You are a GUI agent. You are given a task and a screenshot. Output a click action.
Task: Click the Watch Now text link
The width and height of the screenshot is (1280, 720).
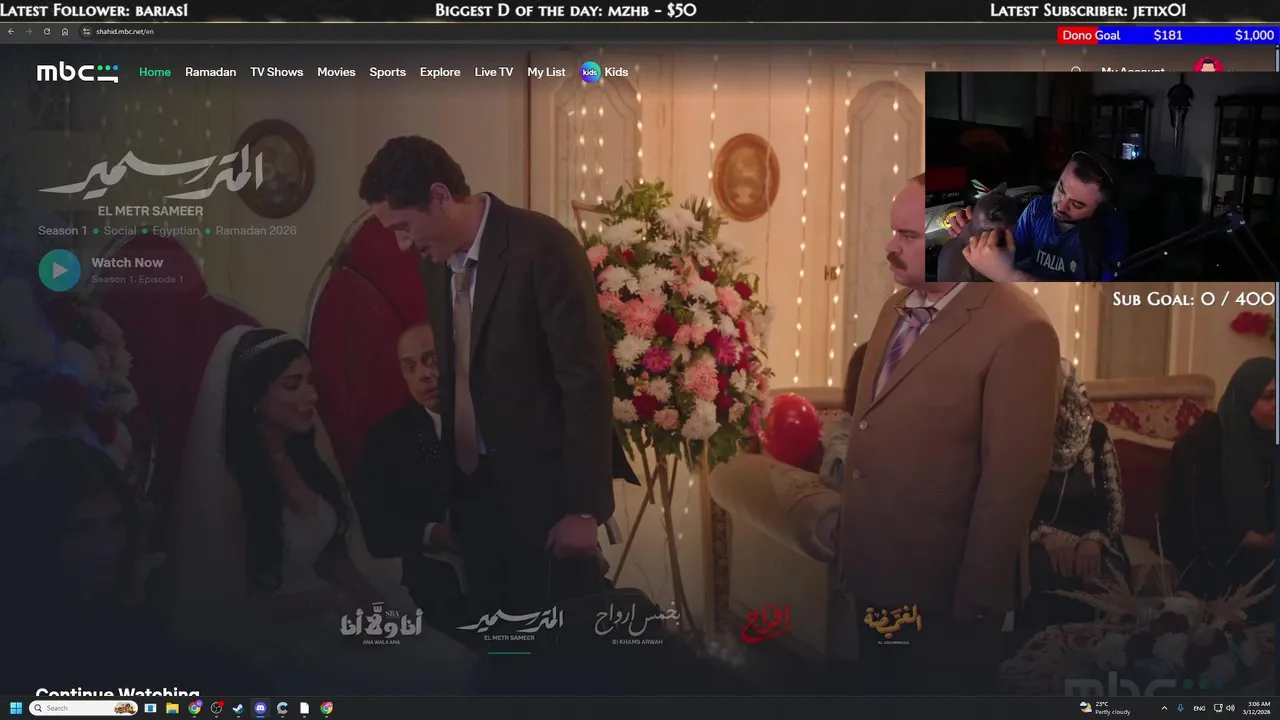127,263
